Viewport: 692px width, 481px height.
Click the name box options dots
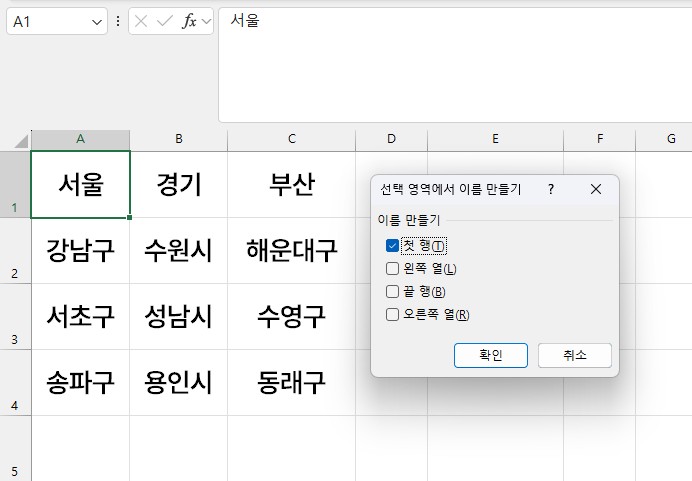(x=118, y=21)
